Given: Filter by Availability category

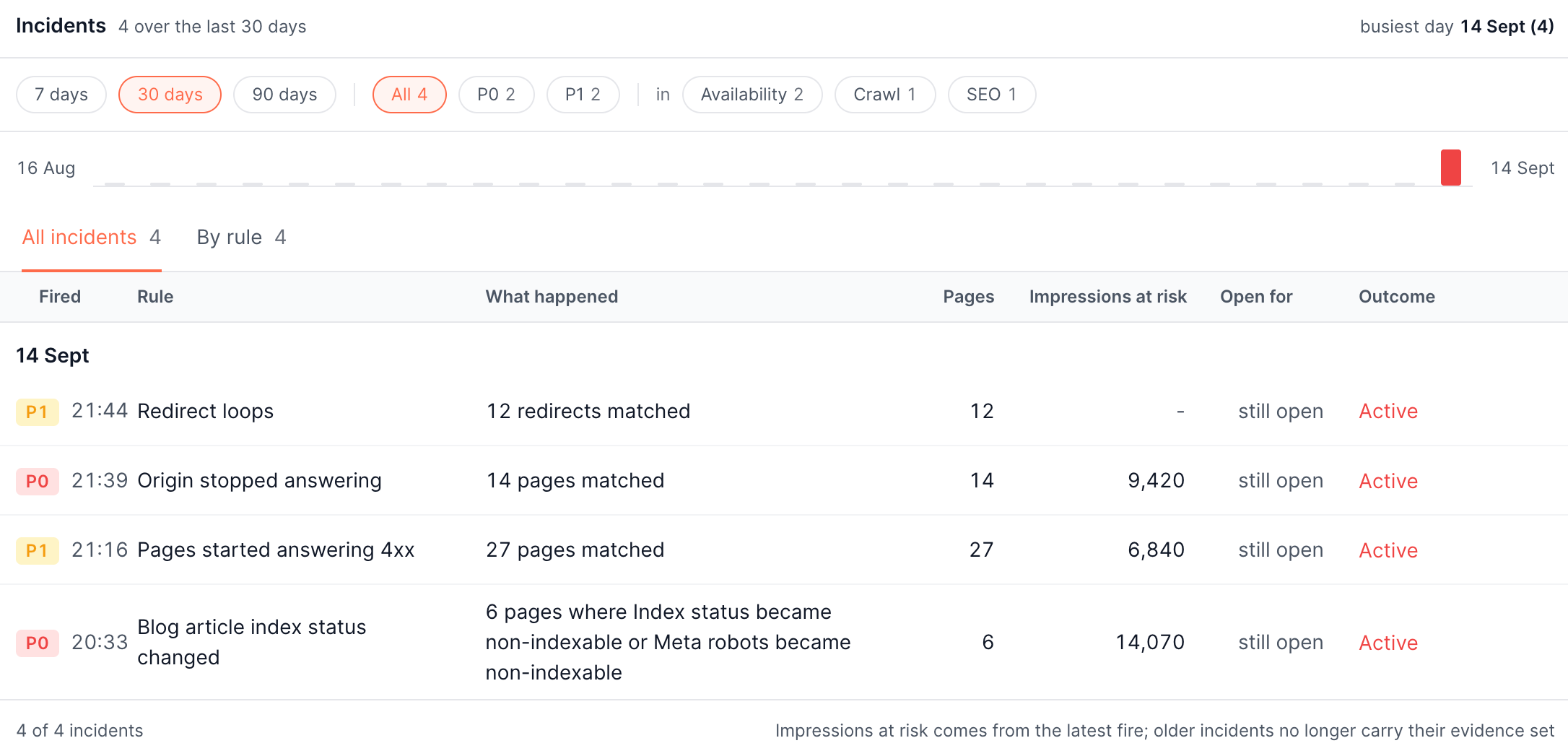Looking at the screenshot, I should tap(752, 95).
